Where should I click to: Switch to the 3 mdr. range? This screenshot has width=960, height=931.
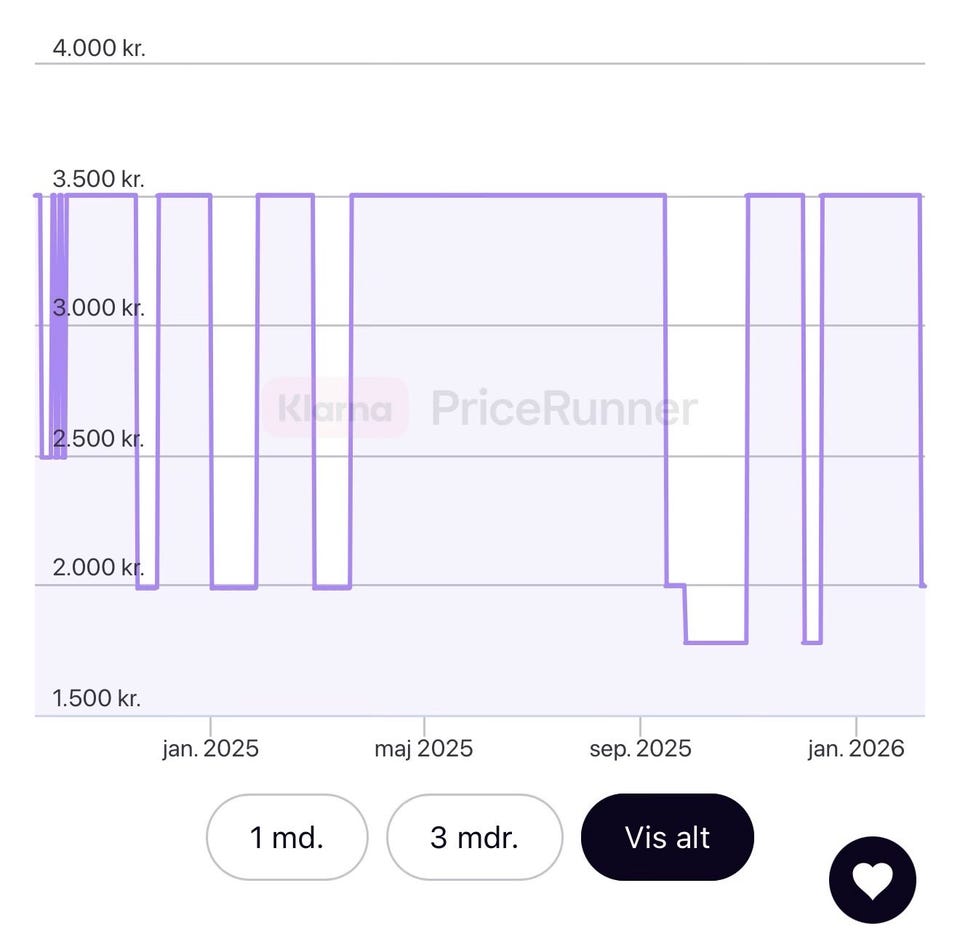pos(474,837)
